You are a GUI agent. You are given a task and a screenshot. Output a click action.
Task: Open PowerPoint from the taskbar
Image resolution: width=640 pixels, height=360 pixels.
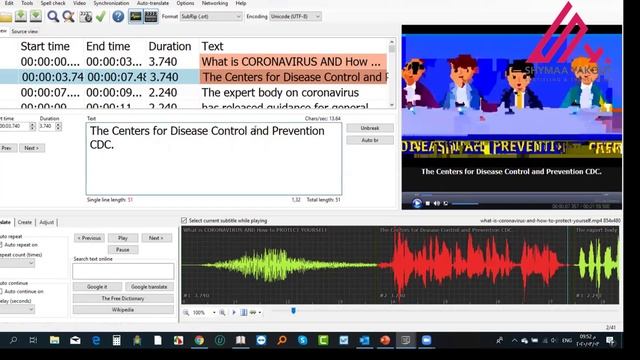[385, 340]
